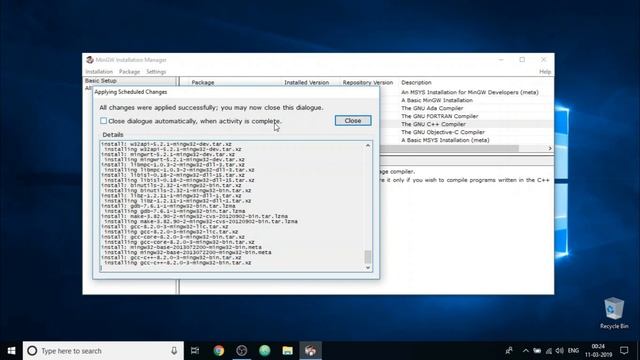Click the MinGW installer taskbar icon
This screenshot has height=360, width=640.
pyautogui.click(x=311, y=351)
